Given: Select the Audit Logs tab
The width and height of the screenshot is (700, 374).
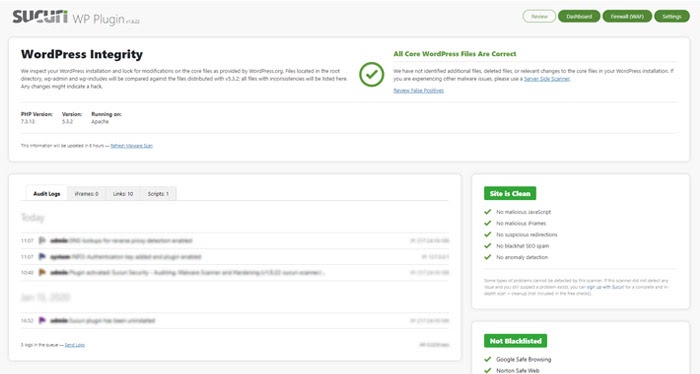Looking at the screenshot, I should point(46,194).
